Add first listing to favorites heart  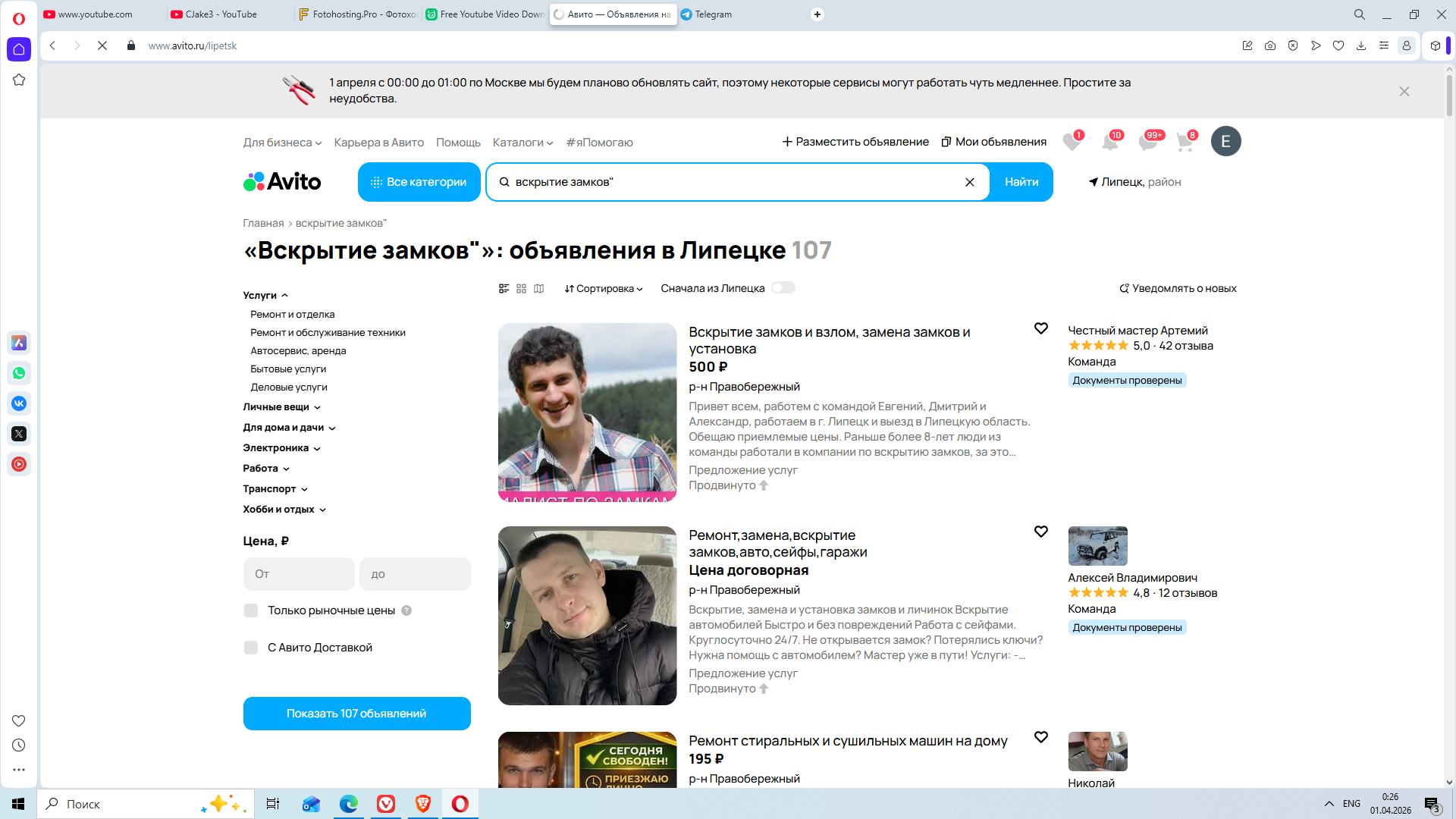[1040, 328]
